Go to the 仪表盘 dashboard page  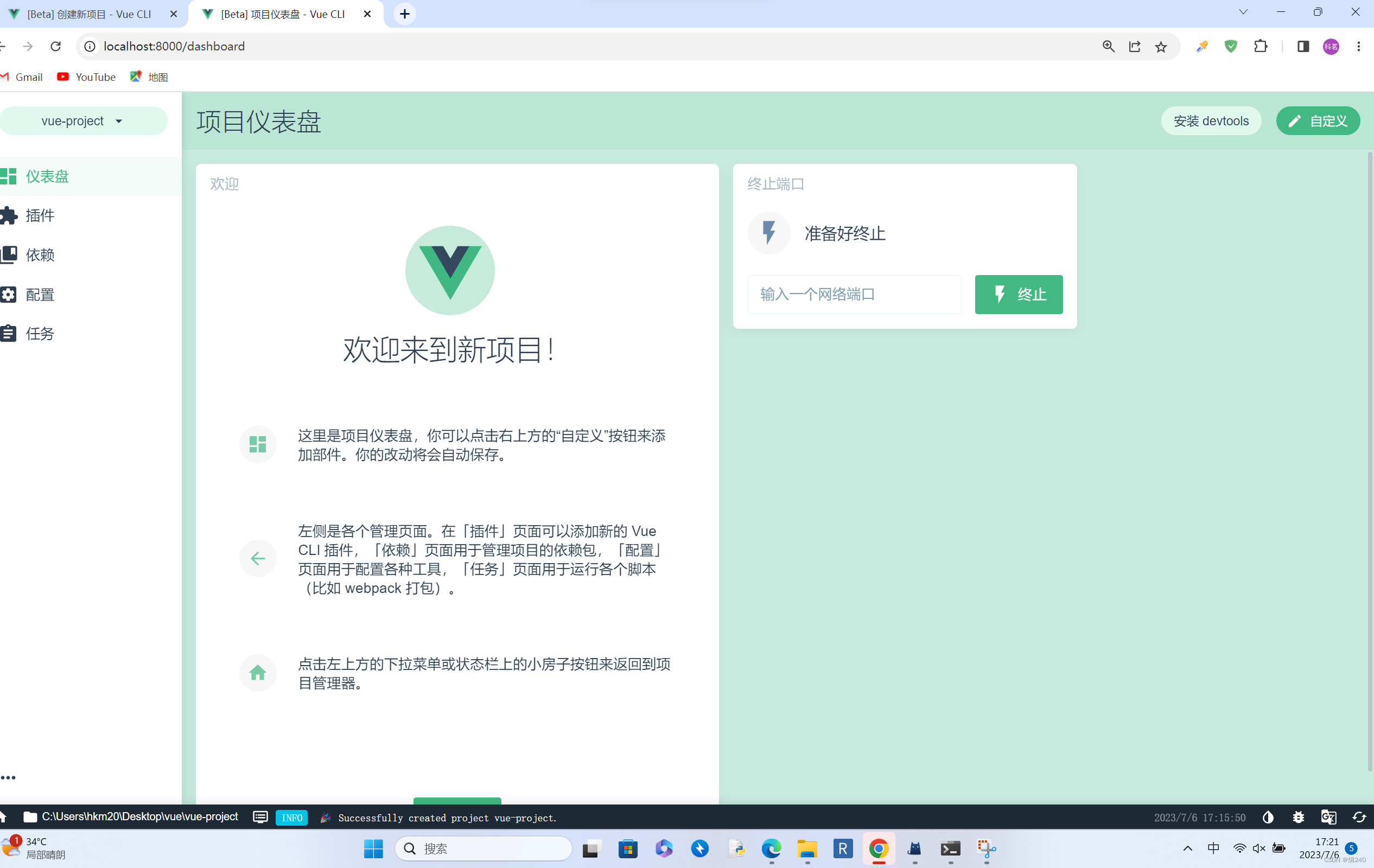pos(91,176)
